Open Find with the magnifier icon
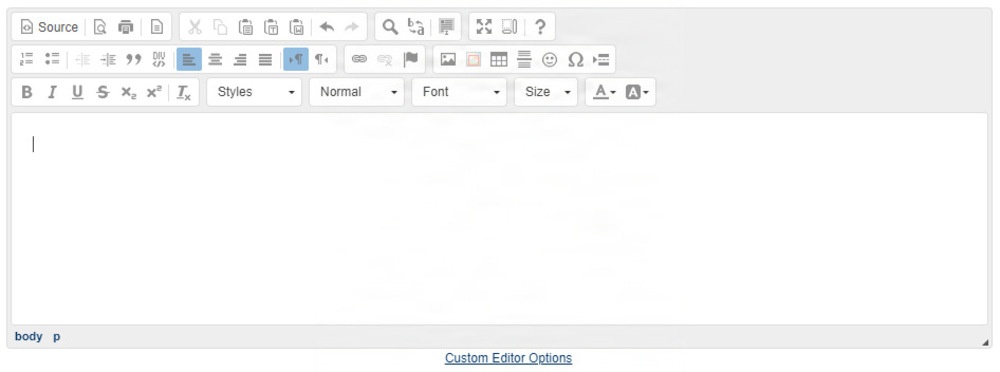 390,27
